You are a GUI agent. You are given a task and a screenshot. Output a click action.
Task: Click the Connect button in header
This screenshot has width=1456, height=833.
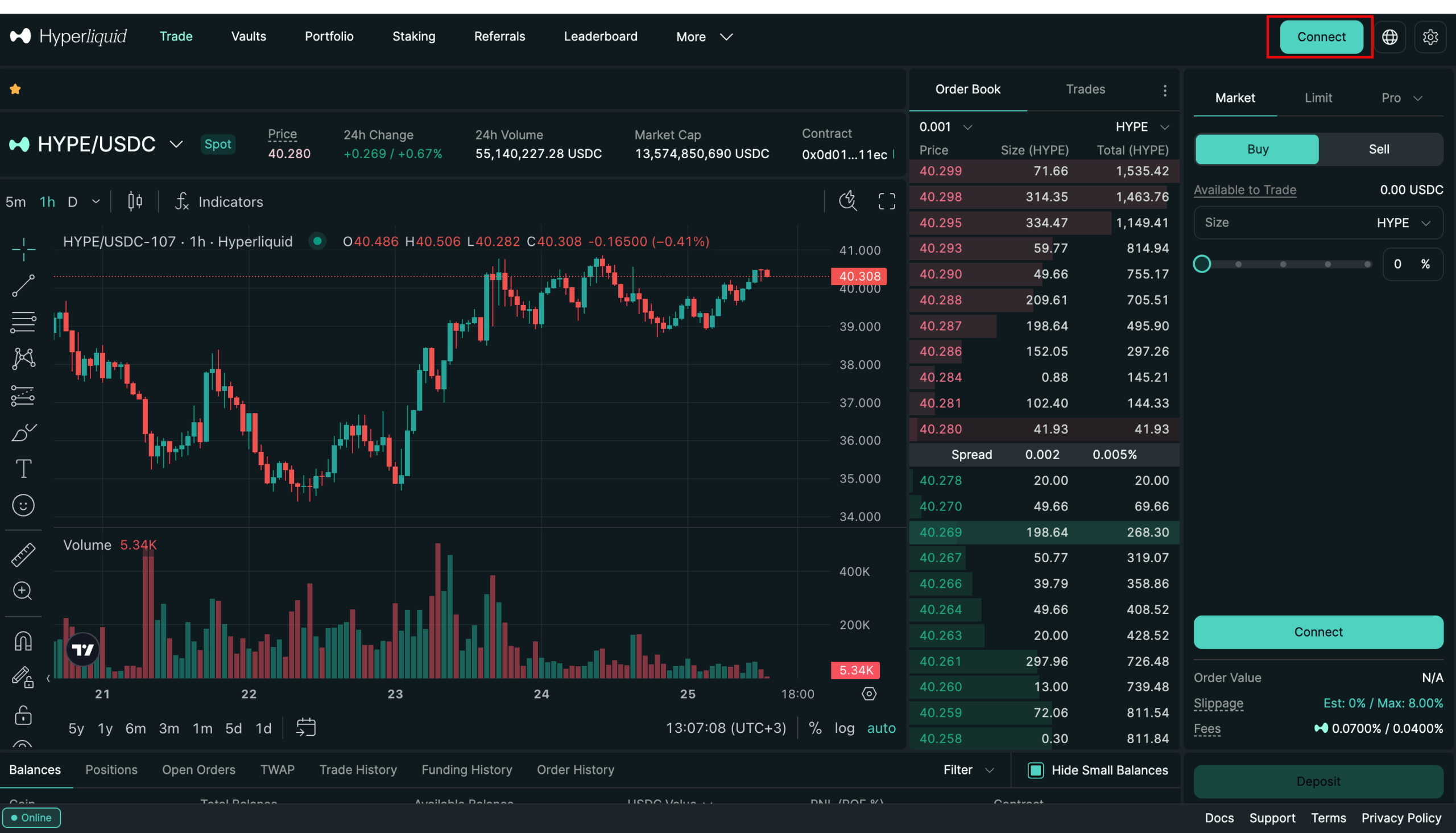[1321, 36]
